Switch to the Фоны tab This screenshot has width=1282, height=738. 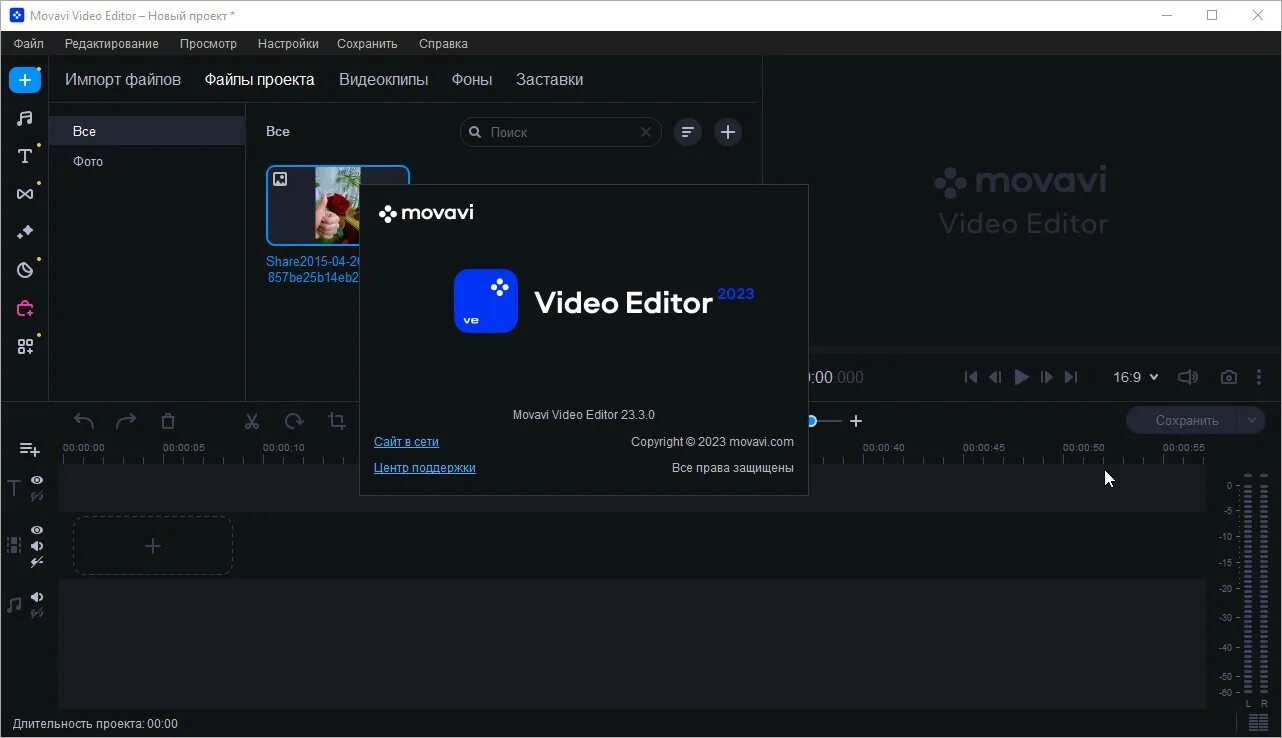tap(472, 80)
